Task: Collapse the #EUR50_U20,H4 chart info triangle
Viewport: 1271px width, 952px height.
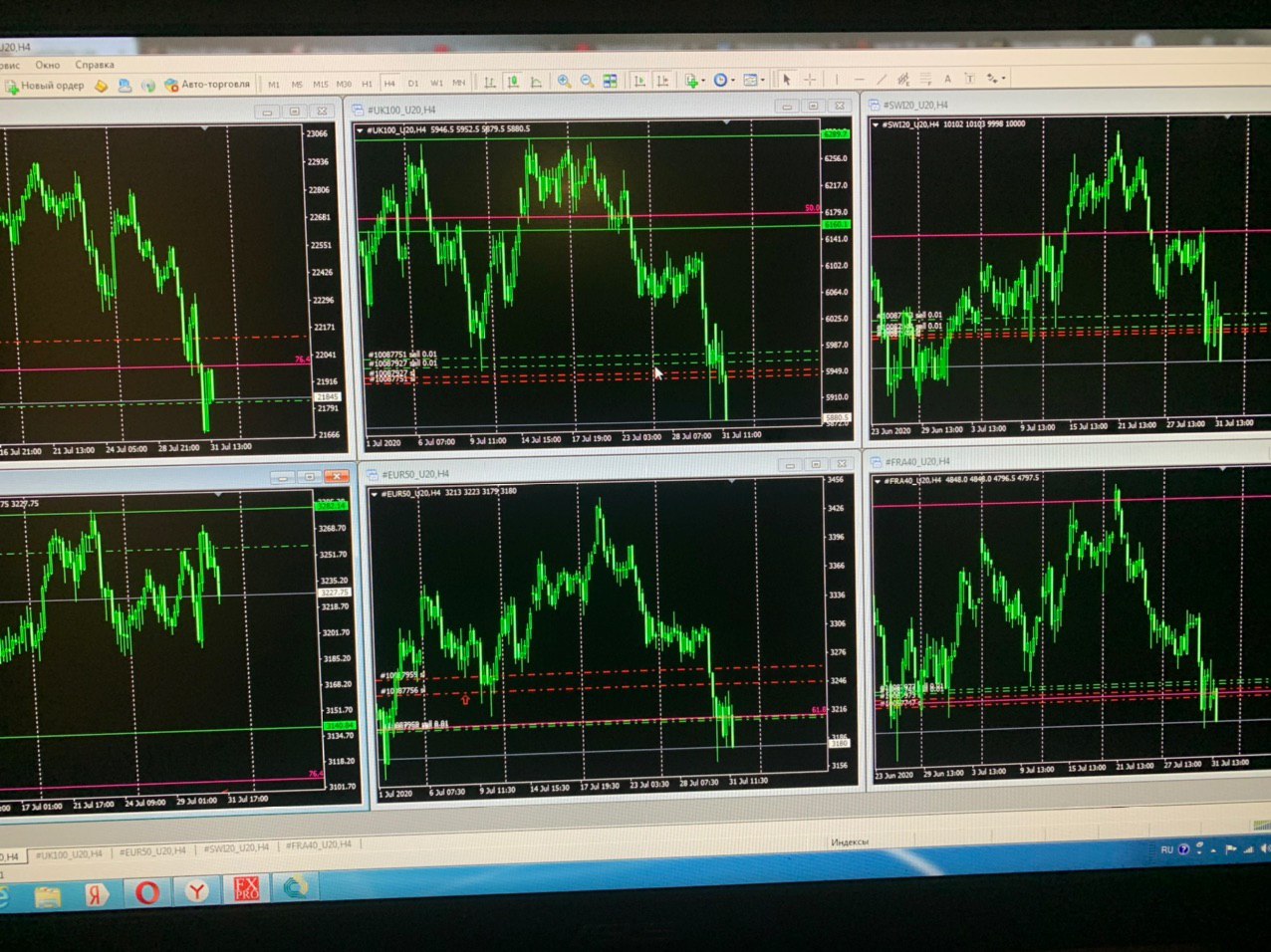Action: click(376, 494)
